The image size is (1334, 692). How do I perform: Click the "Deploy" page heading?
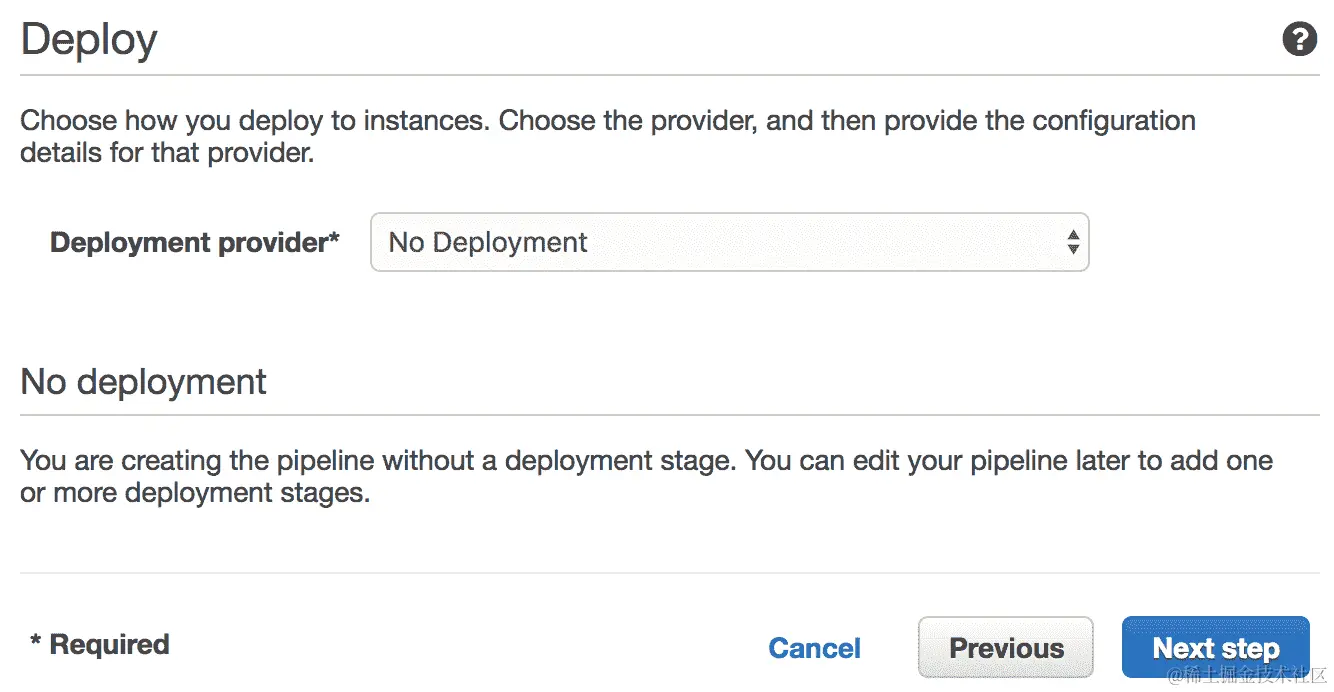(89, 40)
